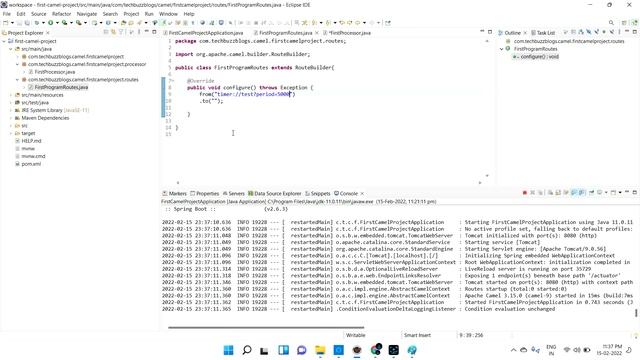Open Windows Start menu on taskbar
This screenshot has width=640, height=360.
pos(229,350)
